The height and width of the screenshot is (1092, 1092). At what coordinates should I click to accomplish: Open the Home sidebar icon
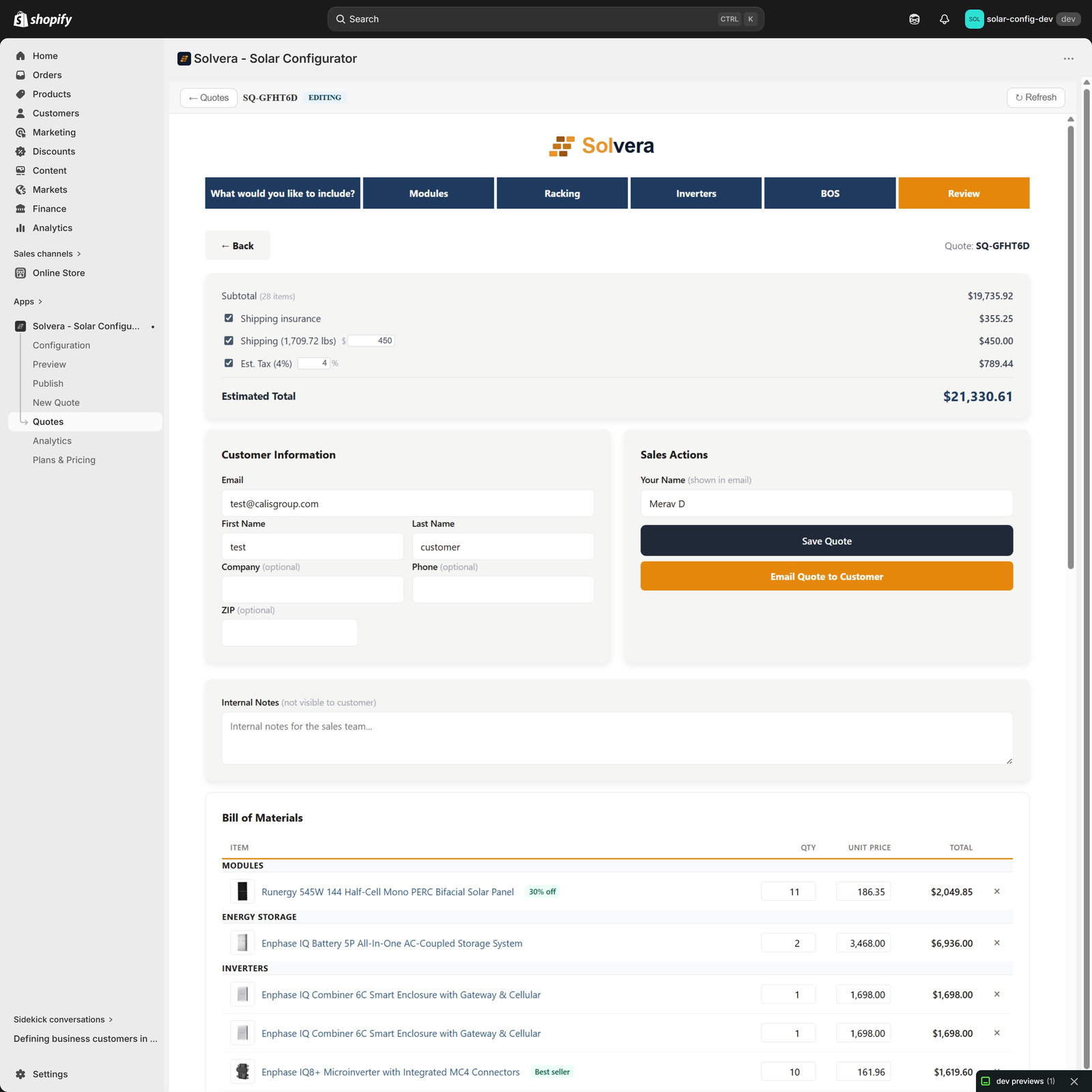tap(20, 56)
